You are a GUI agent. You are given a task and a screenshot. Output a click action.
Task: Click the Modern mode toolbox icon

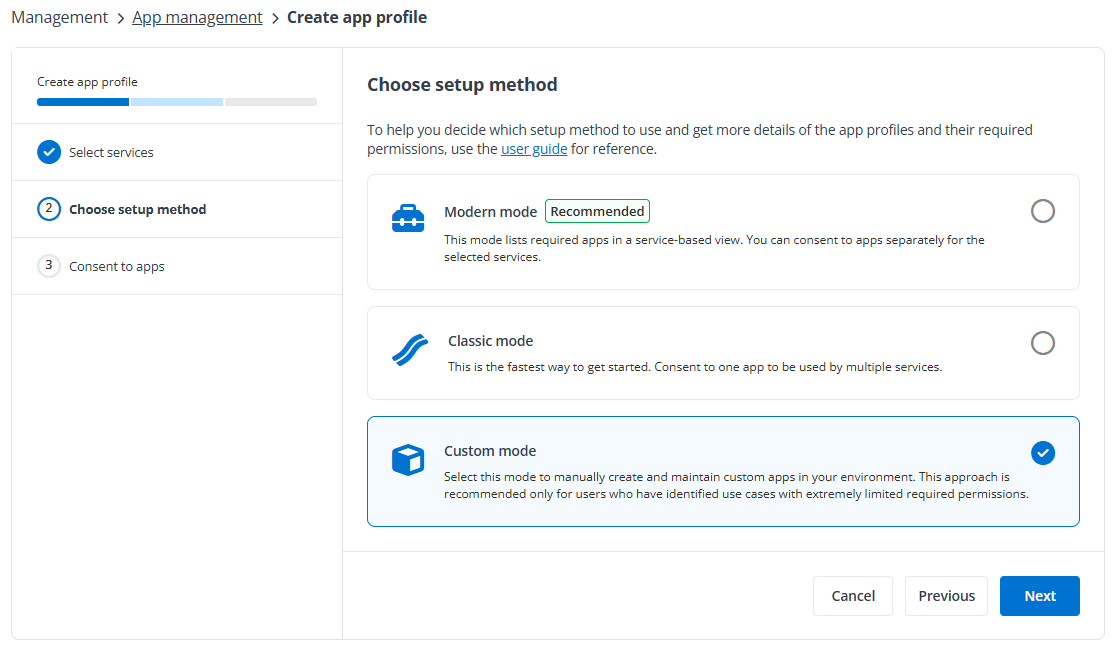[408, 218]
